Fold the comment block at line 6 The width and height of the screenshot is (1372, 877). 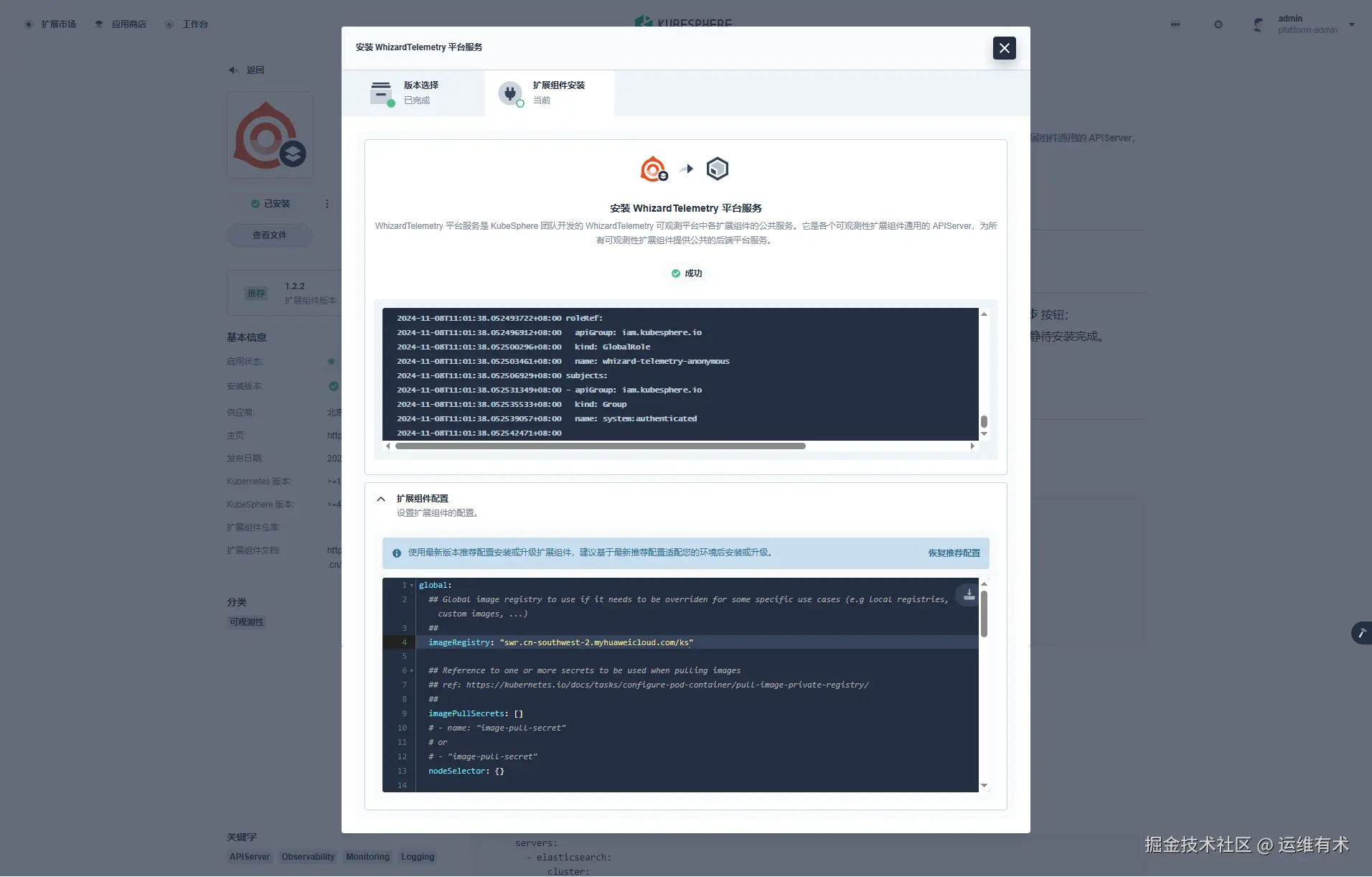point(412,671)
